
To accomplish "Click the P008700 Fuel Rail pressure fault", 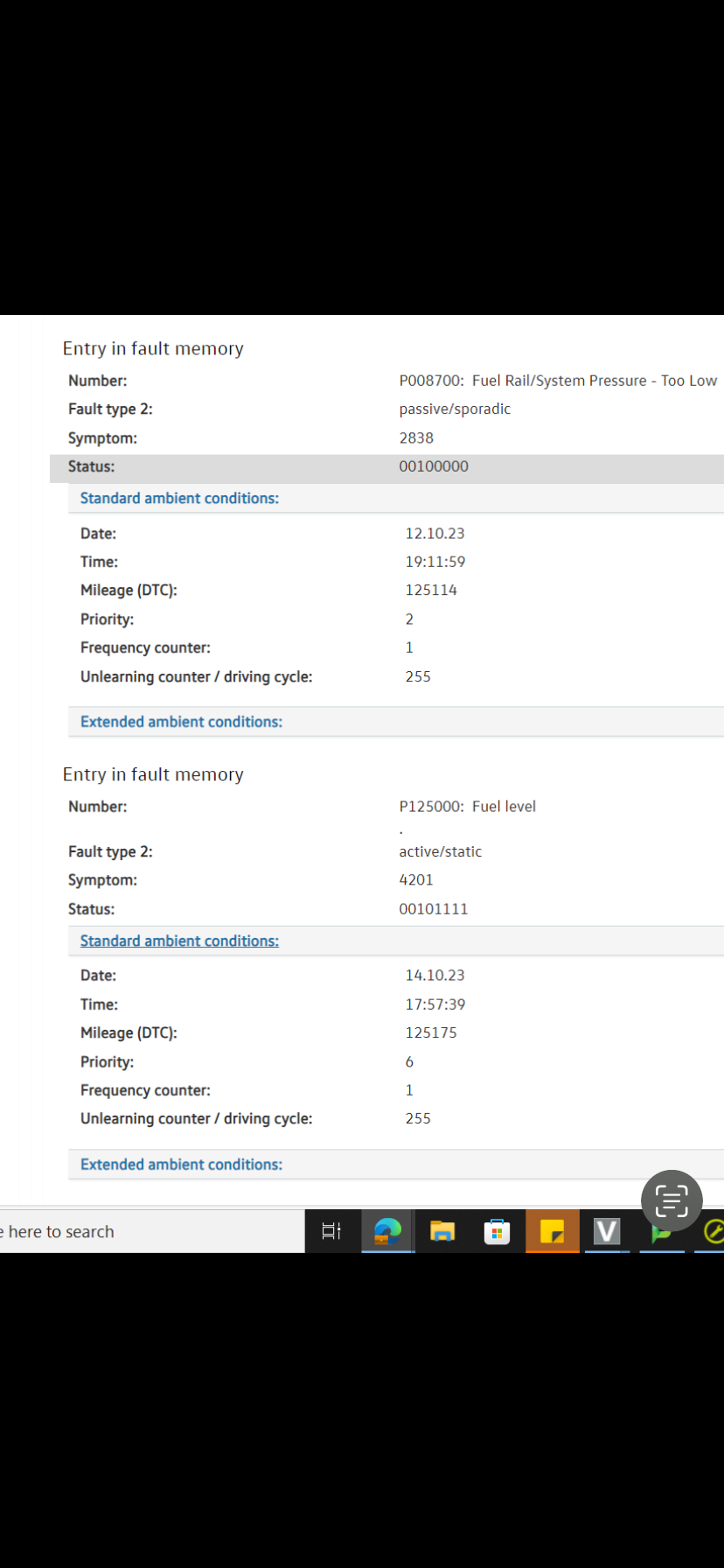I will click(558, 381).
